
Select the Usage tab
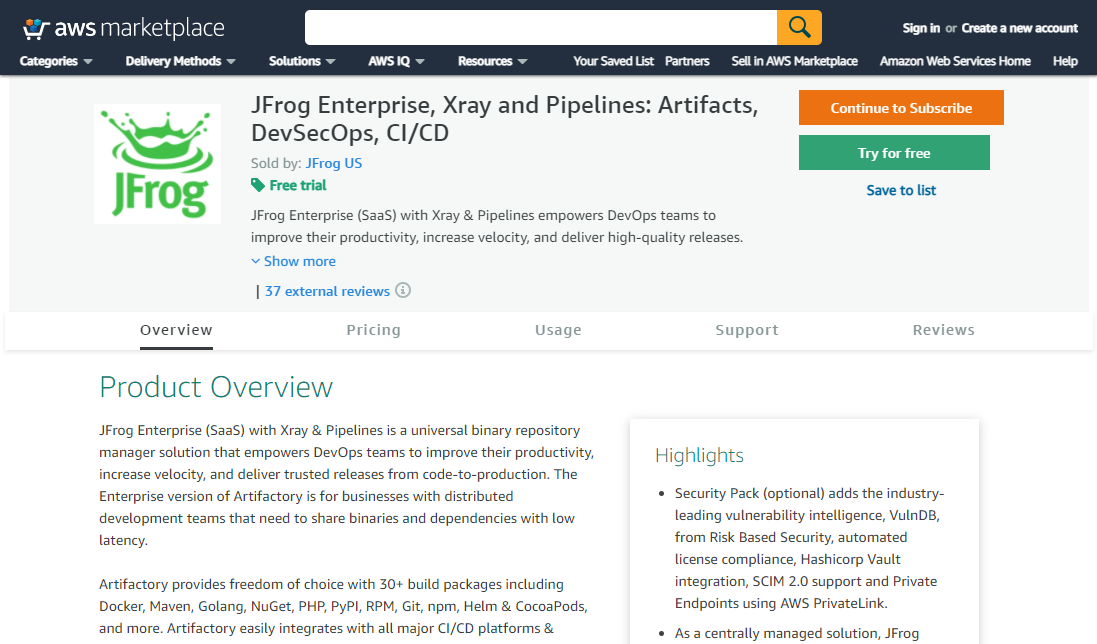(558, 330)
